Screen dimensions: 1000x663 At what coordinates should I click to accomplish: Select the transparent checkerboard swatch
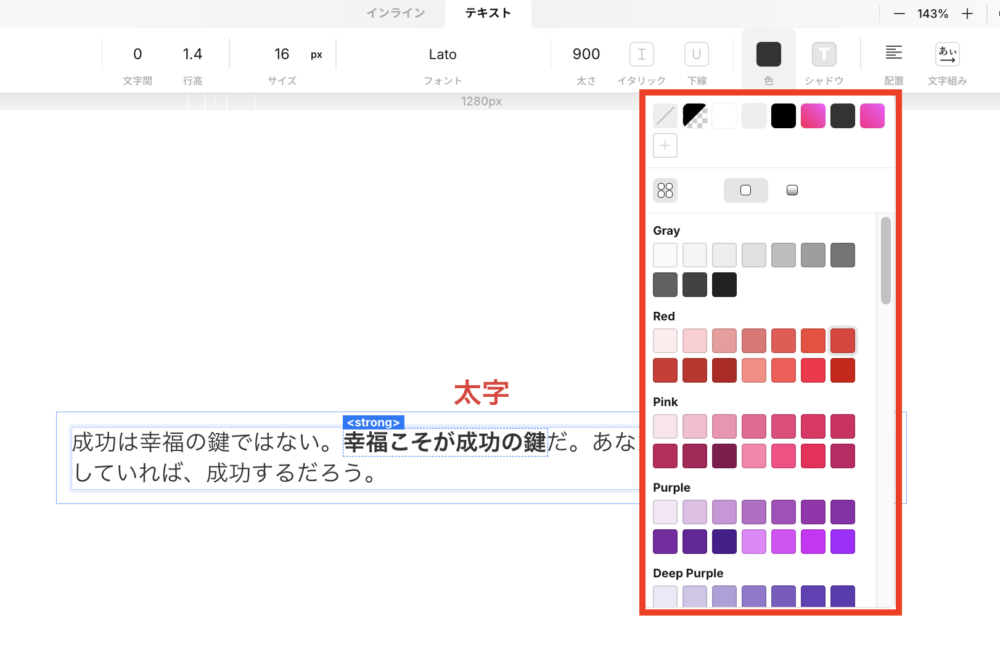(x=695, y=116)
